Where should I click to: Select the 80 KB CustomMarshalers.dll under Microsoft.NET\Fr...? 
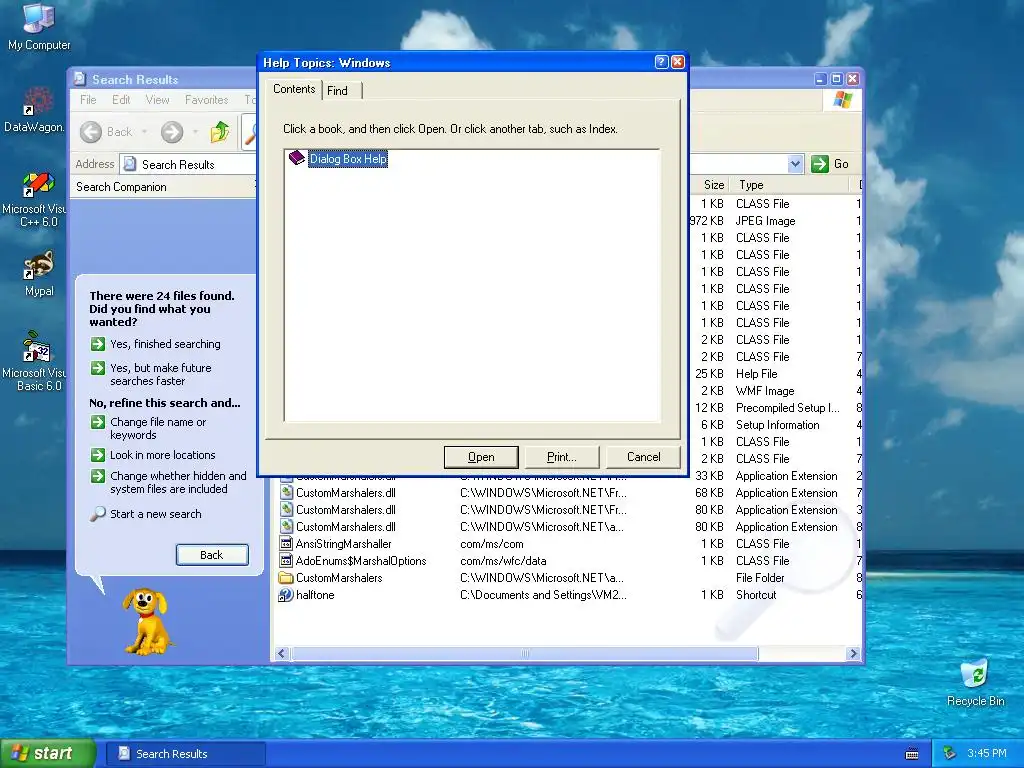coord(345,510)
